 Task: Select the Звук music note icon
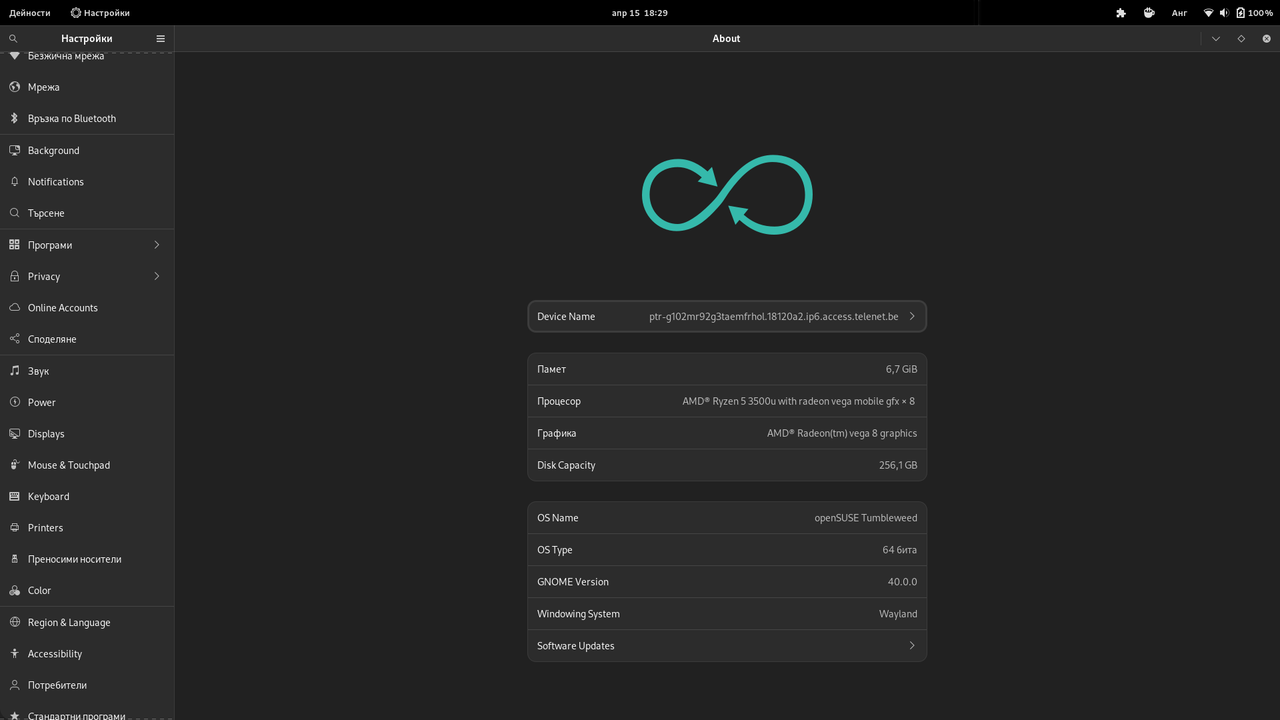[x=14, y=371]
